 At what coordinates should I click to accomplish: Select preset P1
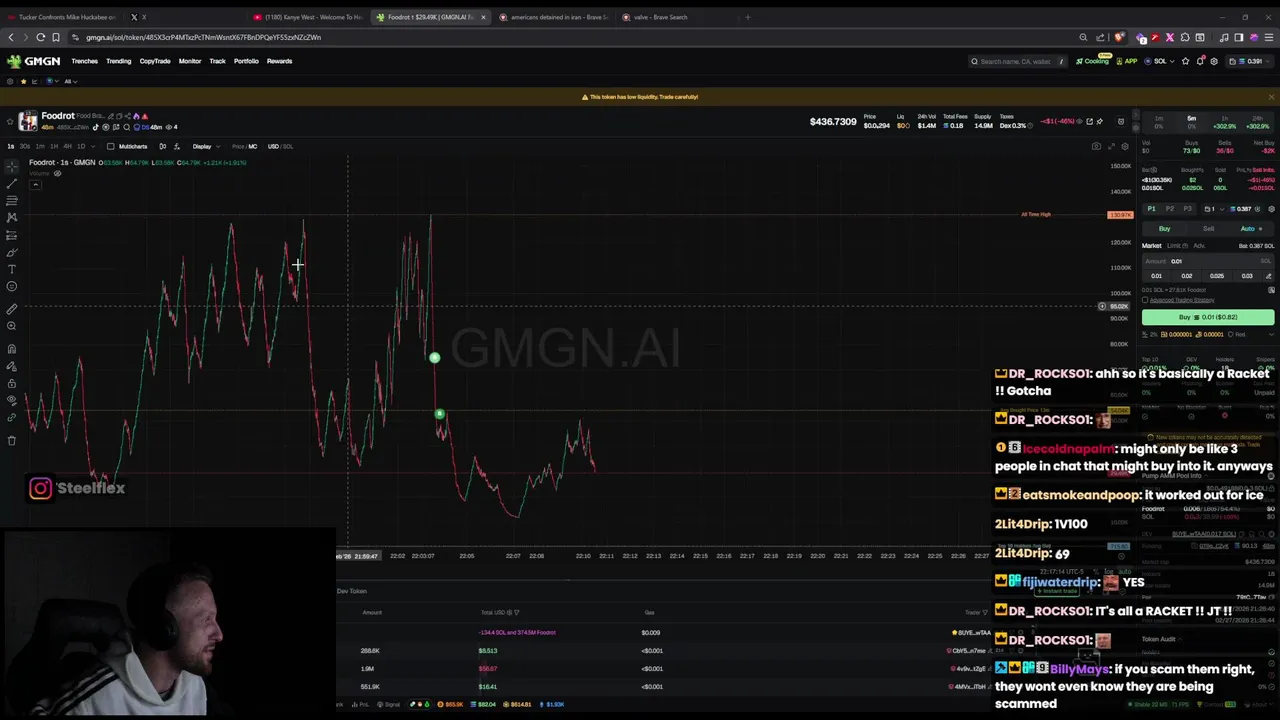pyautogui.click(x=1151, y=209)
